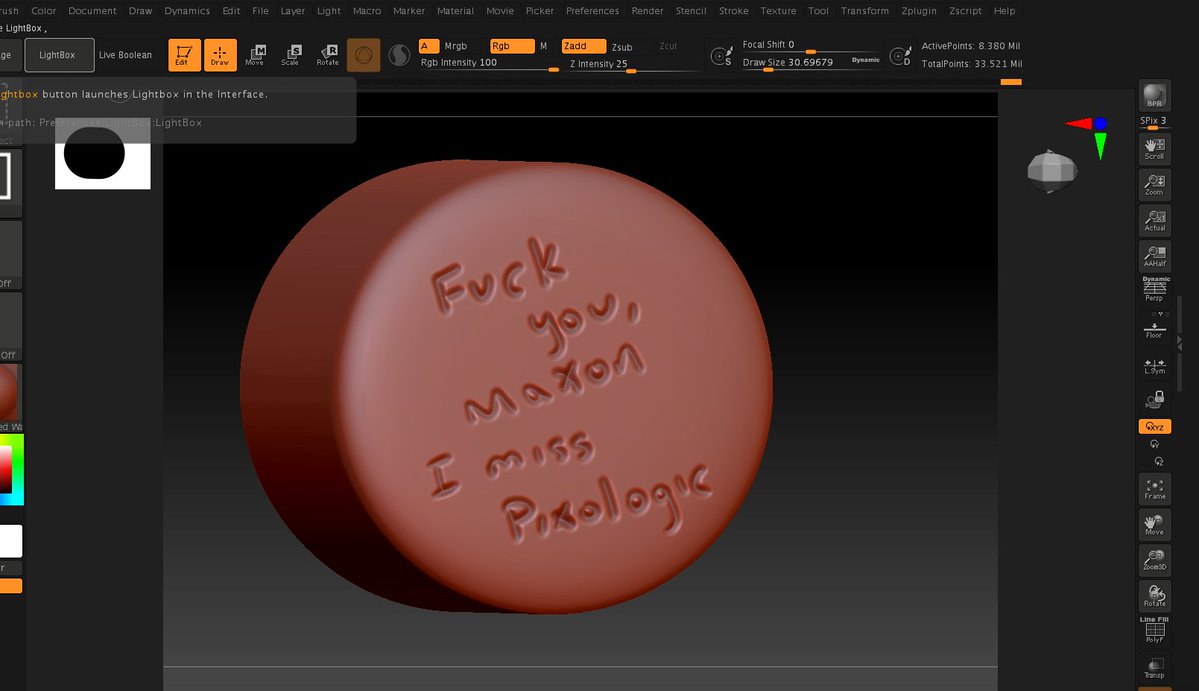Toggle the M material mode
This screenshot has width=1199, height=691.
[x=544, y=46]
